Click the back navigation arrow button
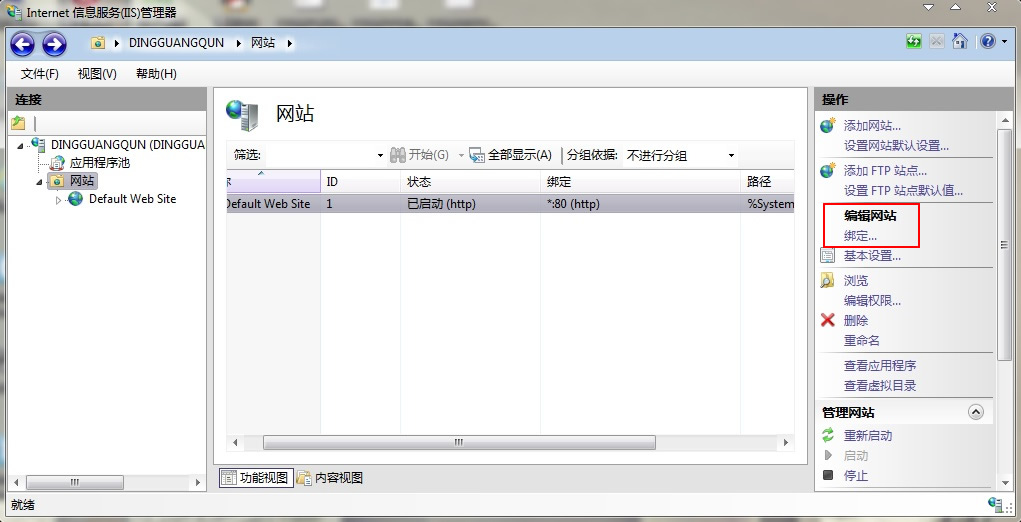 (x=22, y=43)
